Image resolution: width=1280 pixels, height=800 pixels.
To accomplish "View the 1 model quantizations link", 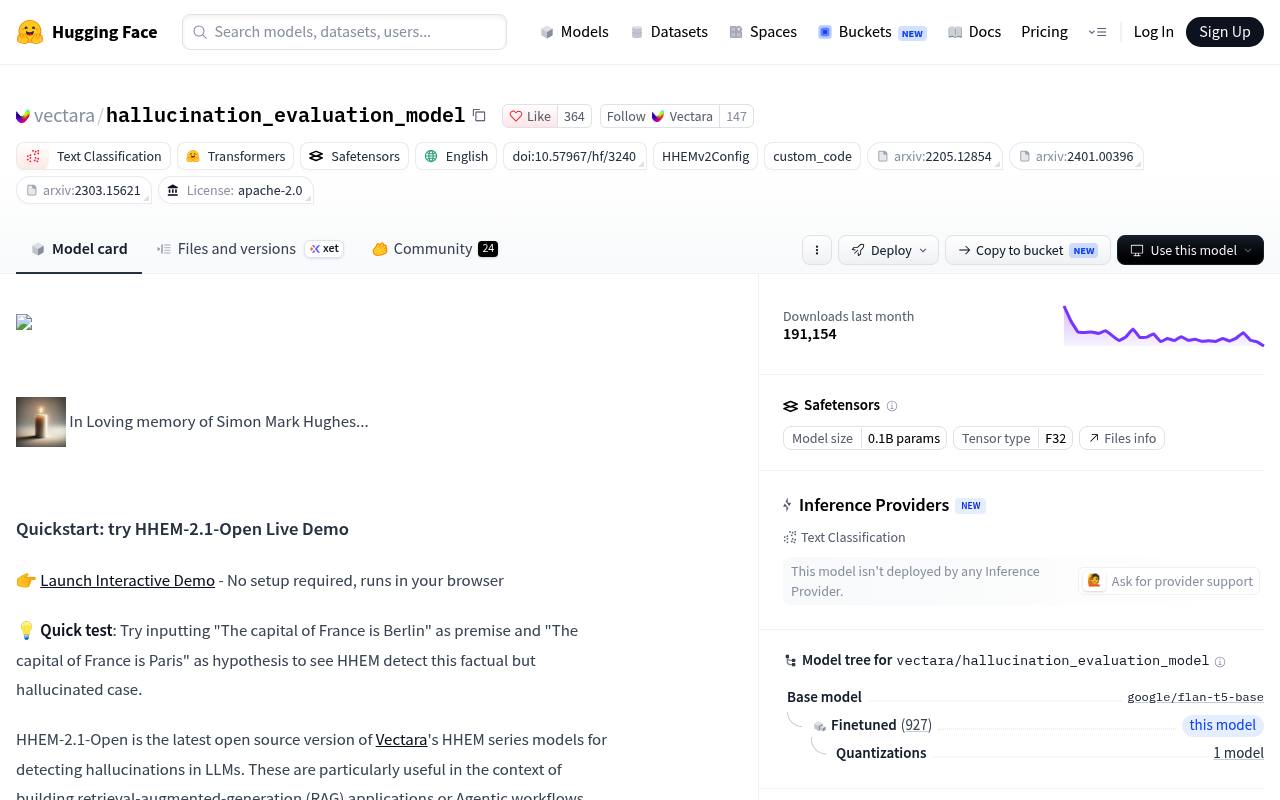I will (x=1238, y=753).
